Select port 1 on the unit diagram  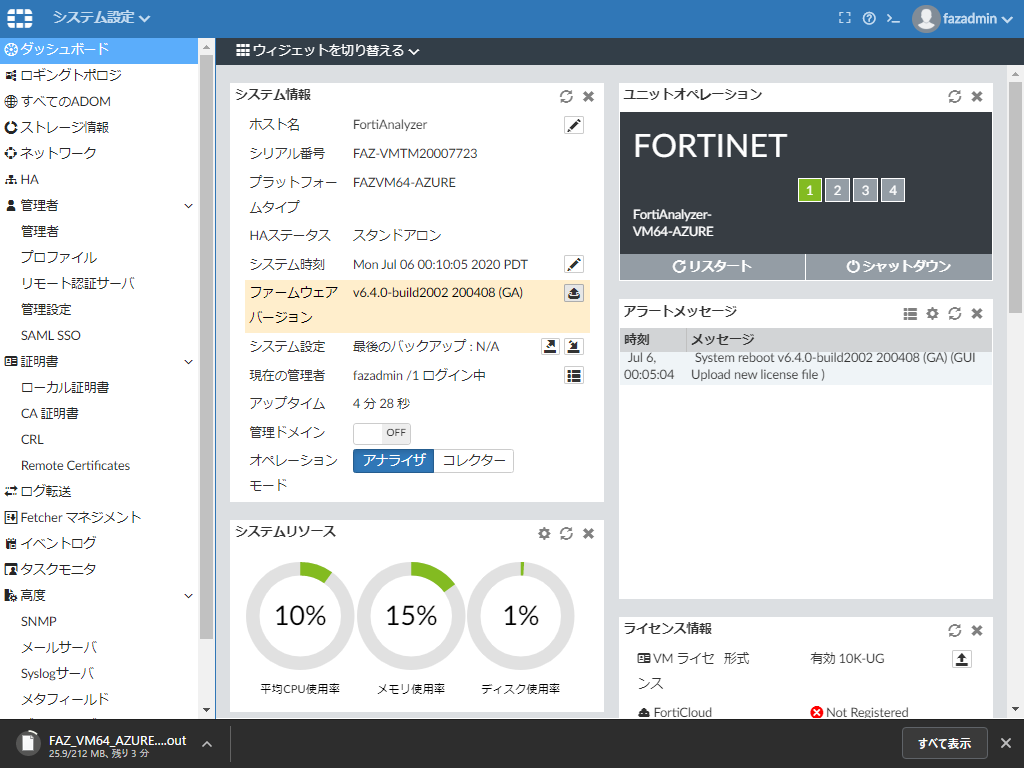tap(809, 190)
